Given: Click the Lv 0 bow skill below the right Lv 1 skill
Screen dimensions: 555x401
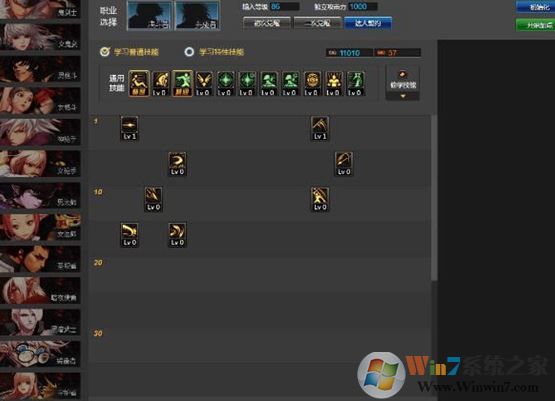Looking at the screenshot, I should 344,164.
